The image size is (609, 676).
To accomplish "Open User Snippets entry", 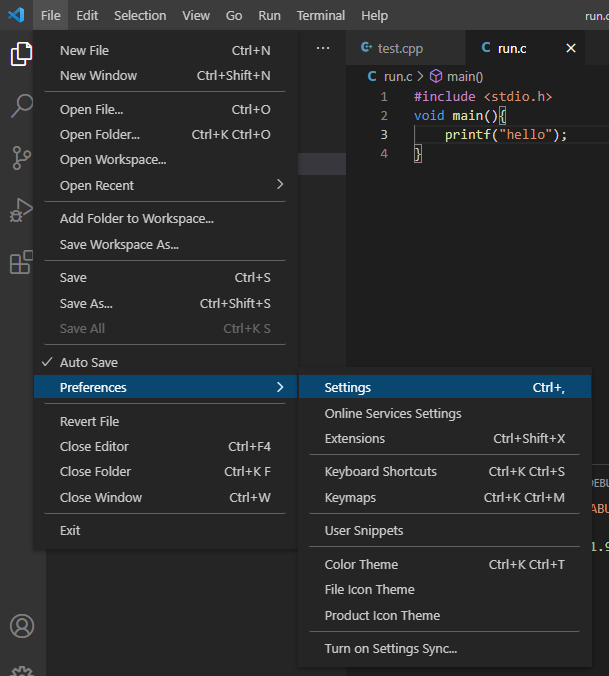I will [444, 530].
